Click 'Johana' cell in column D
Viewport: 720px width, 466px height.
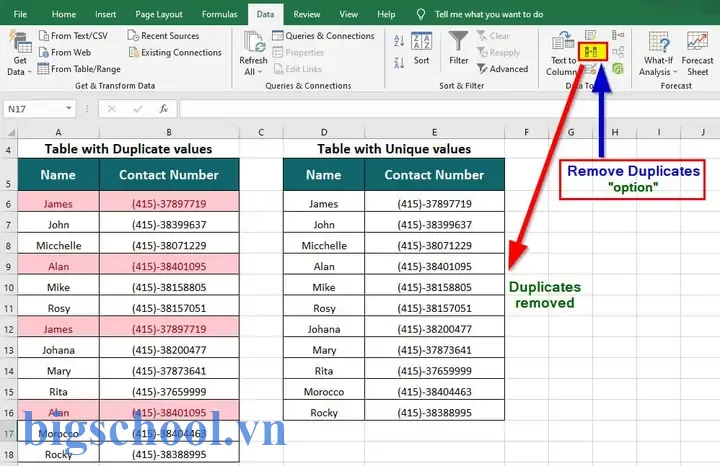tap(324, 329)
